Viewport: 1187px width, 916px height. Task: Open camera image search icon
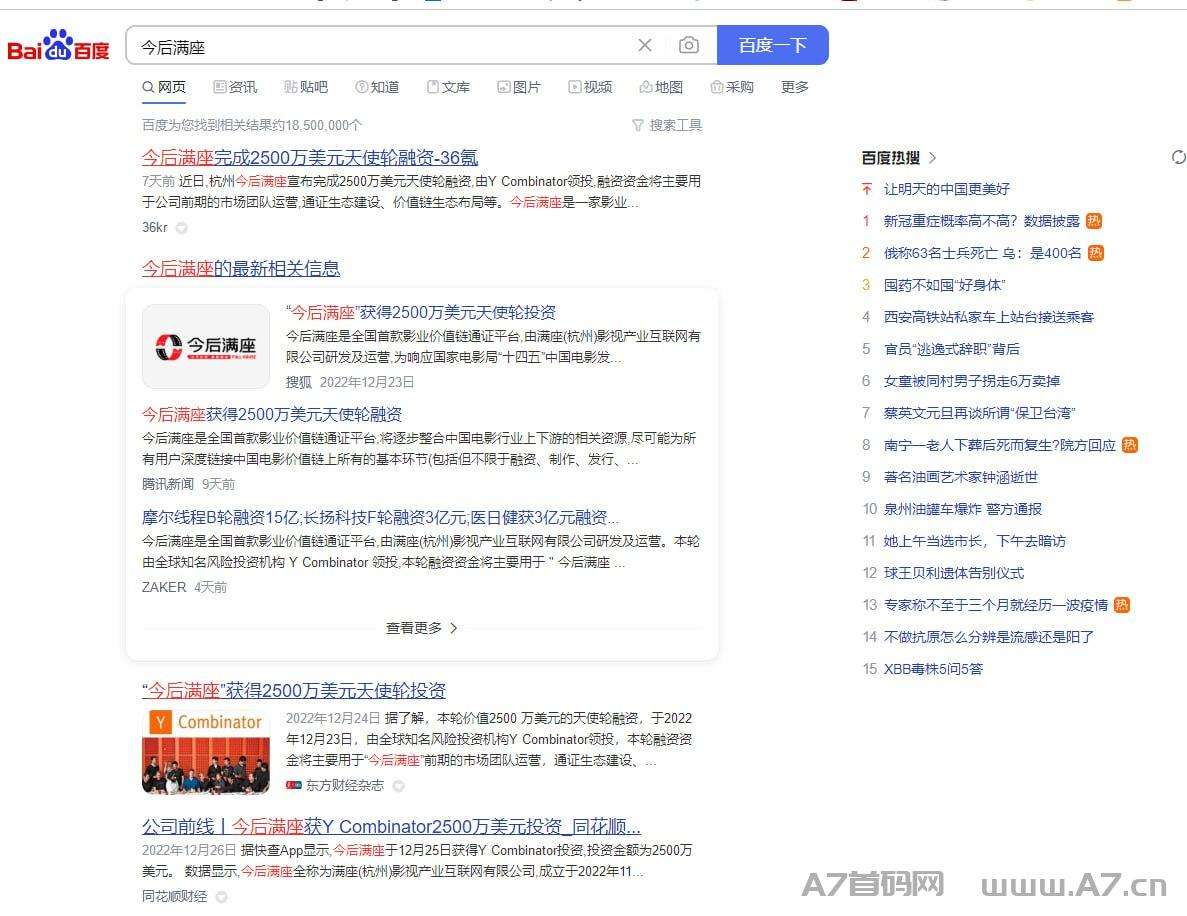click(x=688, y=45)
